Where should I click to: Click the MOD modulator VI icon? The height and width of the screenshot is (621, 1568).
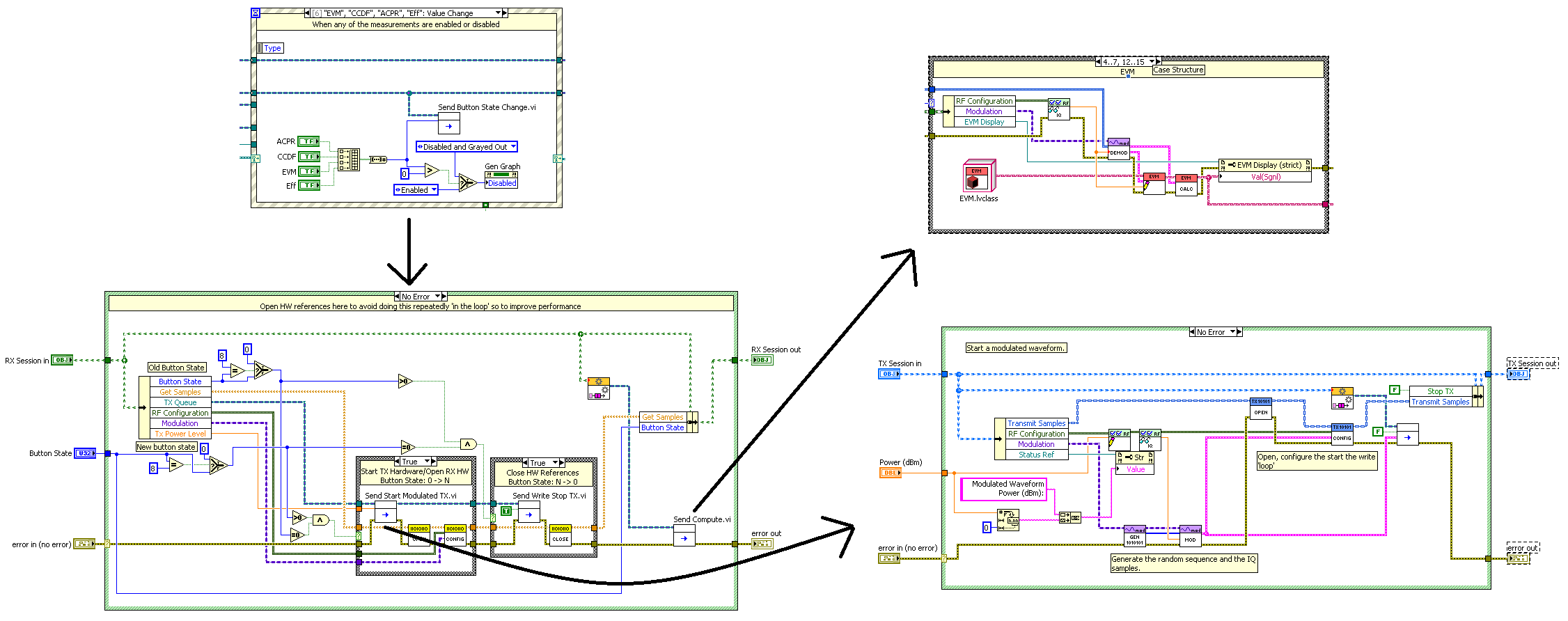(1190, 535)
